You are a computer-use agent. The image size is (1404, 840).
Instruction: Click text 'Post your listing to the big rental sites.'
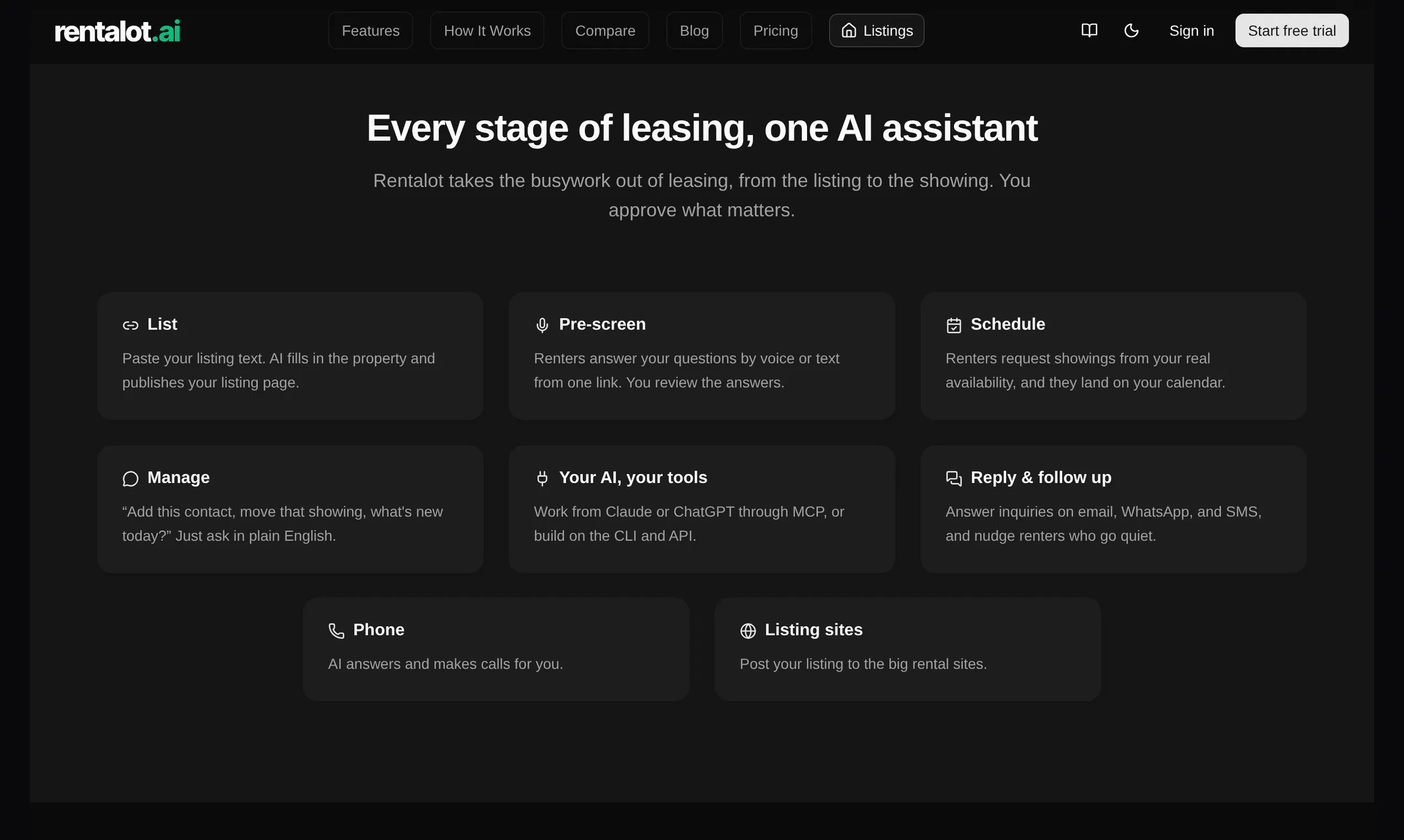[x=863, y=664]
